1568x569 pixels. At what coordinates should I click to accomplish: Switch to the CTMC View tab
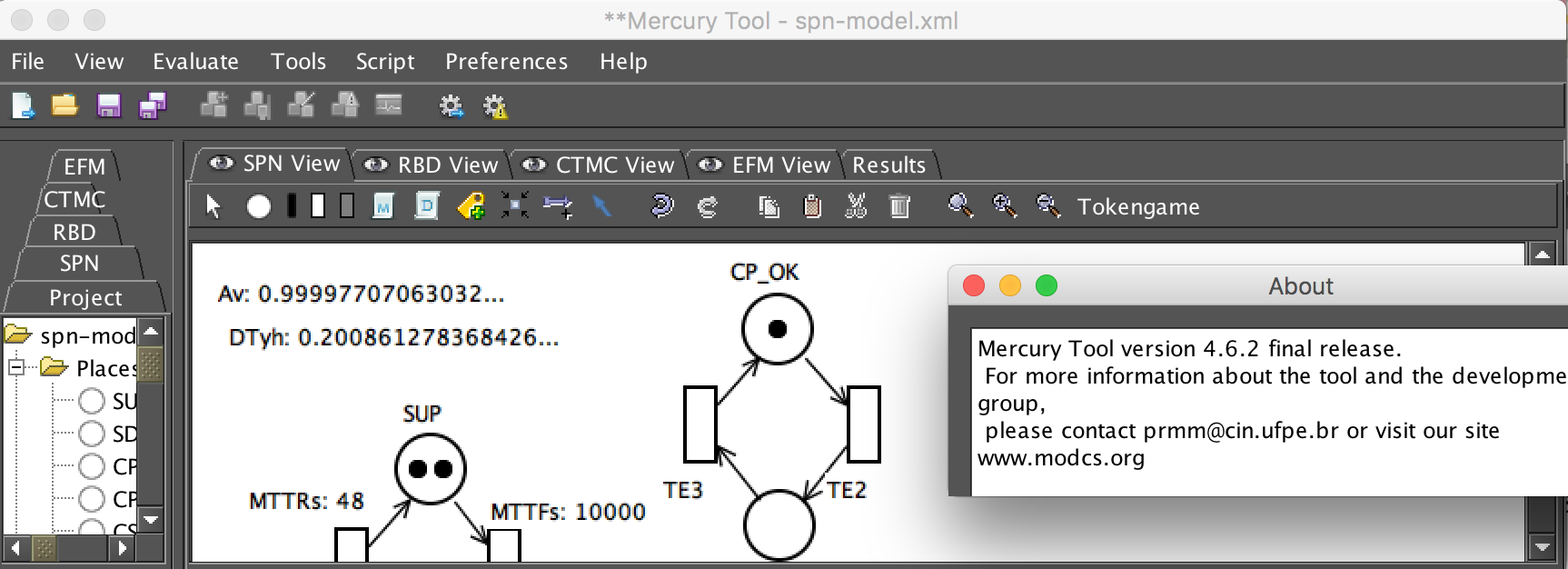599,165
